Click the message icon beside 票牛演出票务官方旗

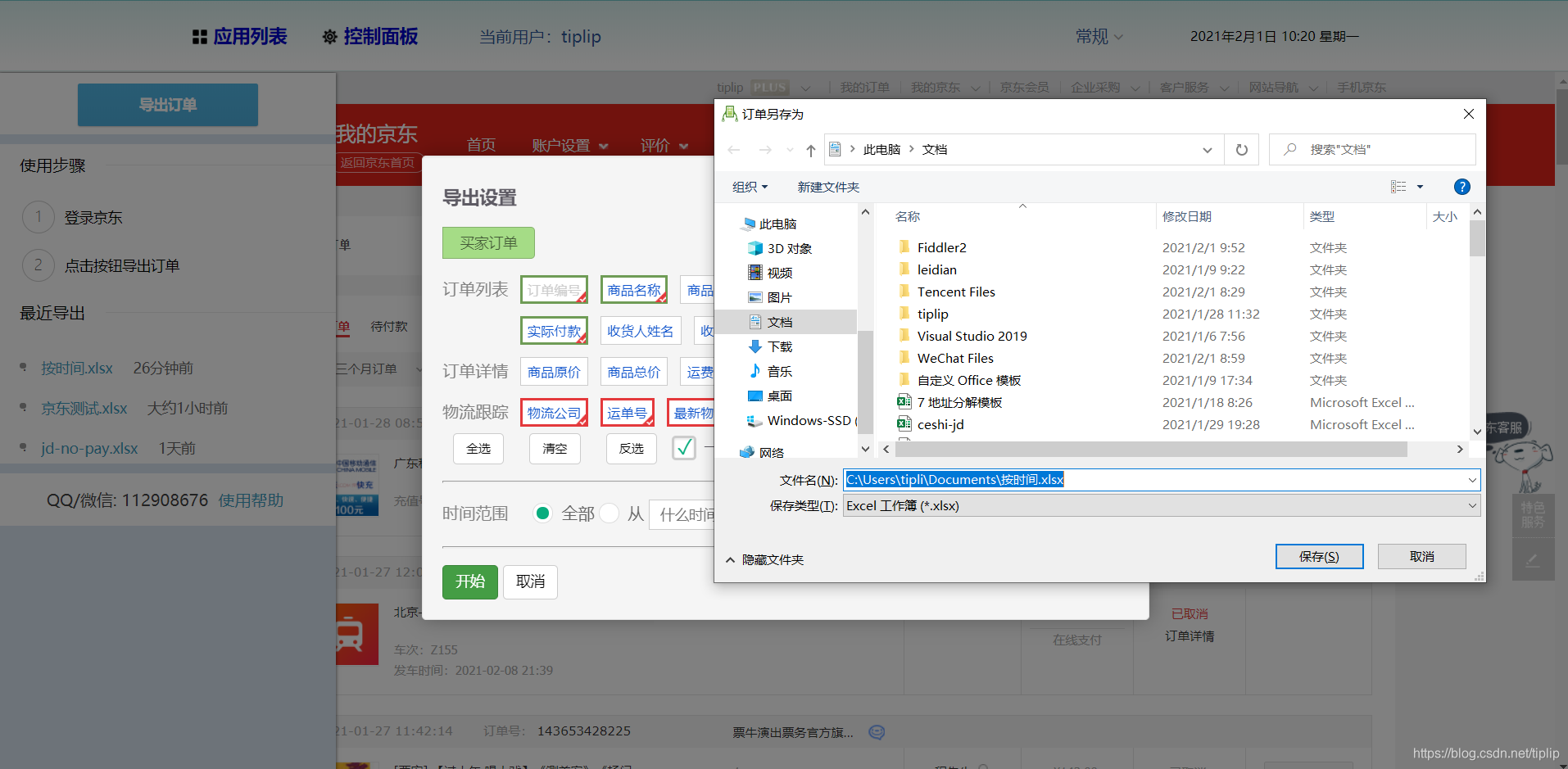point(877,732)
